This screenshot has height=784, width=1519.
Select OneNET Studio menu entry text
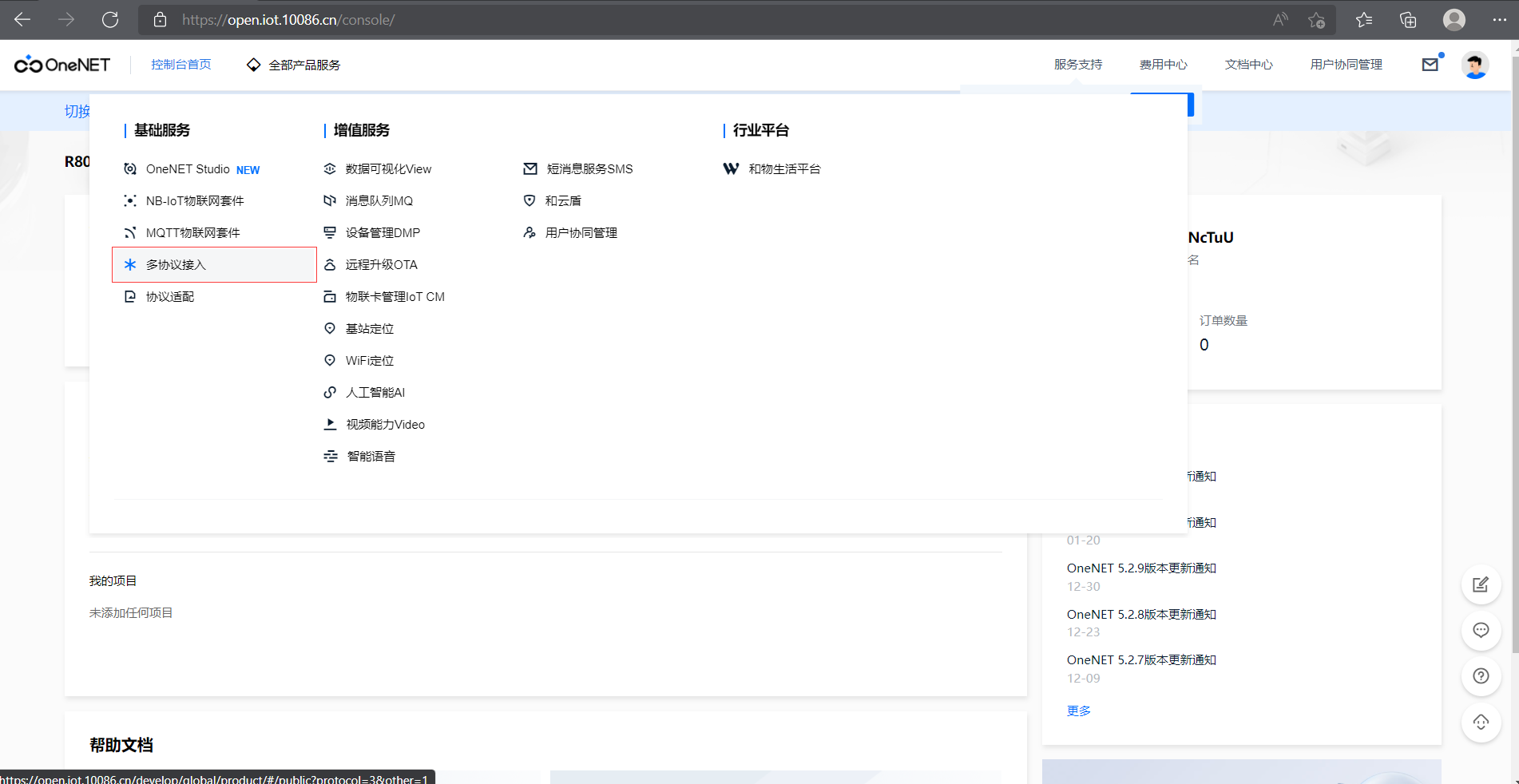[x=188, y=169]
